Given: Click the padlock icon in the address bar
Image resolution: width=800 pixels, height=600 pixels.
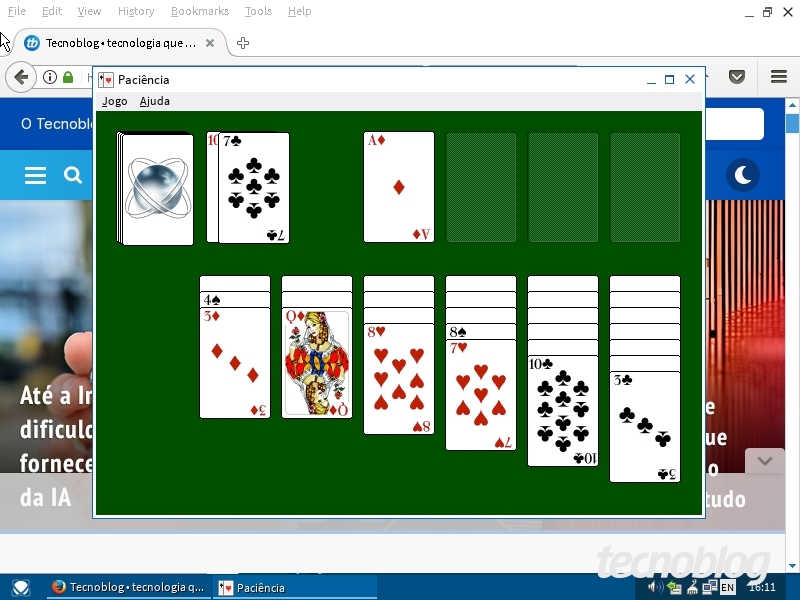Looking at the screenshot, I should pos(67,77).
